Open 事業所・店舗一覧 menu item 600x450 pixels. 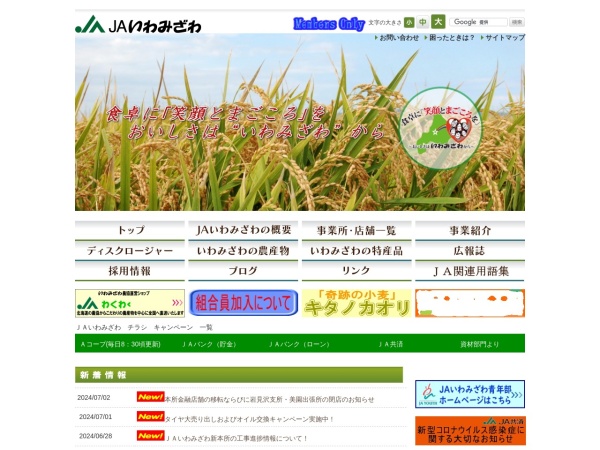[x=356, y=230]
